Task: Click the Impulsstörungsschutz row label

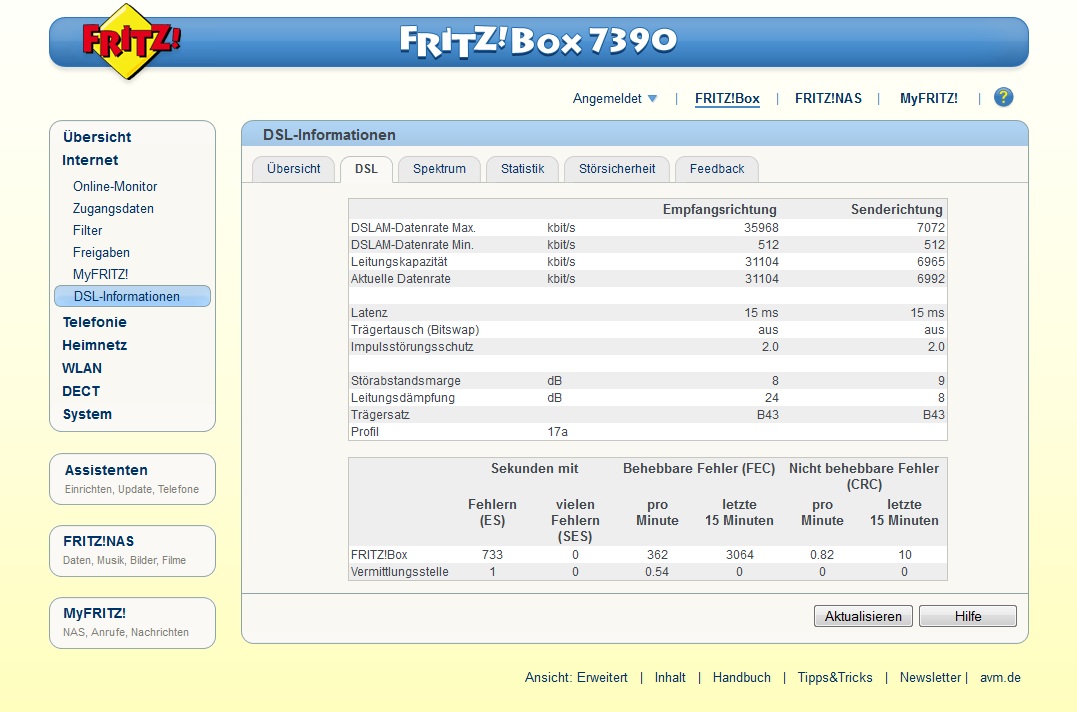Action: coord(412,347)
